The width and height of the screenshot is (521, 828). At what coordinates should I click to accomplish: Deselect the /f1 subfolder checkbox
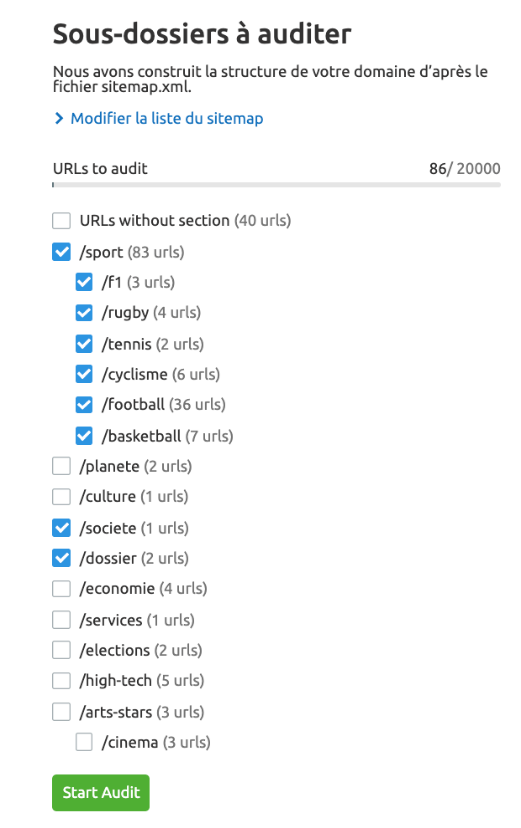click(84, 282)
